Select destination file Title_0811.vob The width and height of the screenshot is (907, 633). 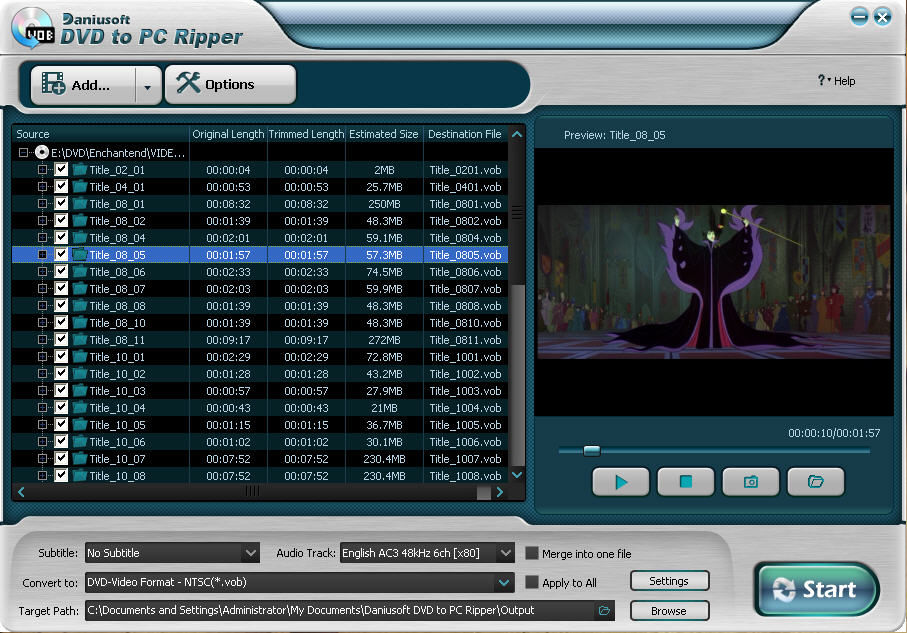tap(466, 340)
